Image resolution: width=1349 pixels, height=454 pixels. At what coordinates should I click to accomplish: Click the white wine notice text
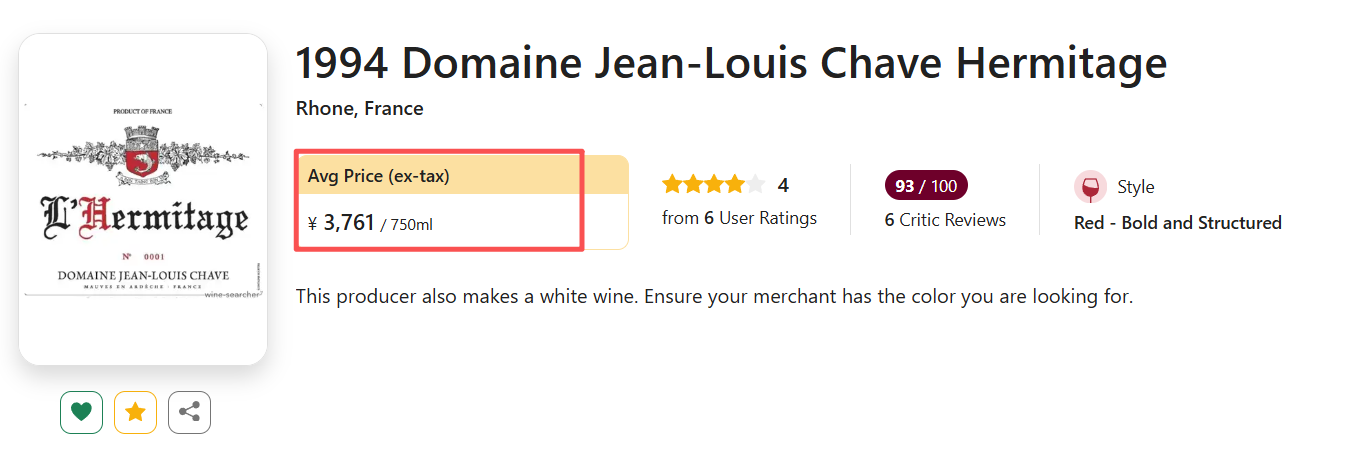[714, 297]
